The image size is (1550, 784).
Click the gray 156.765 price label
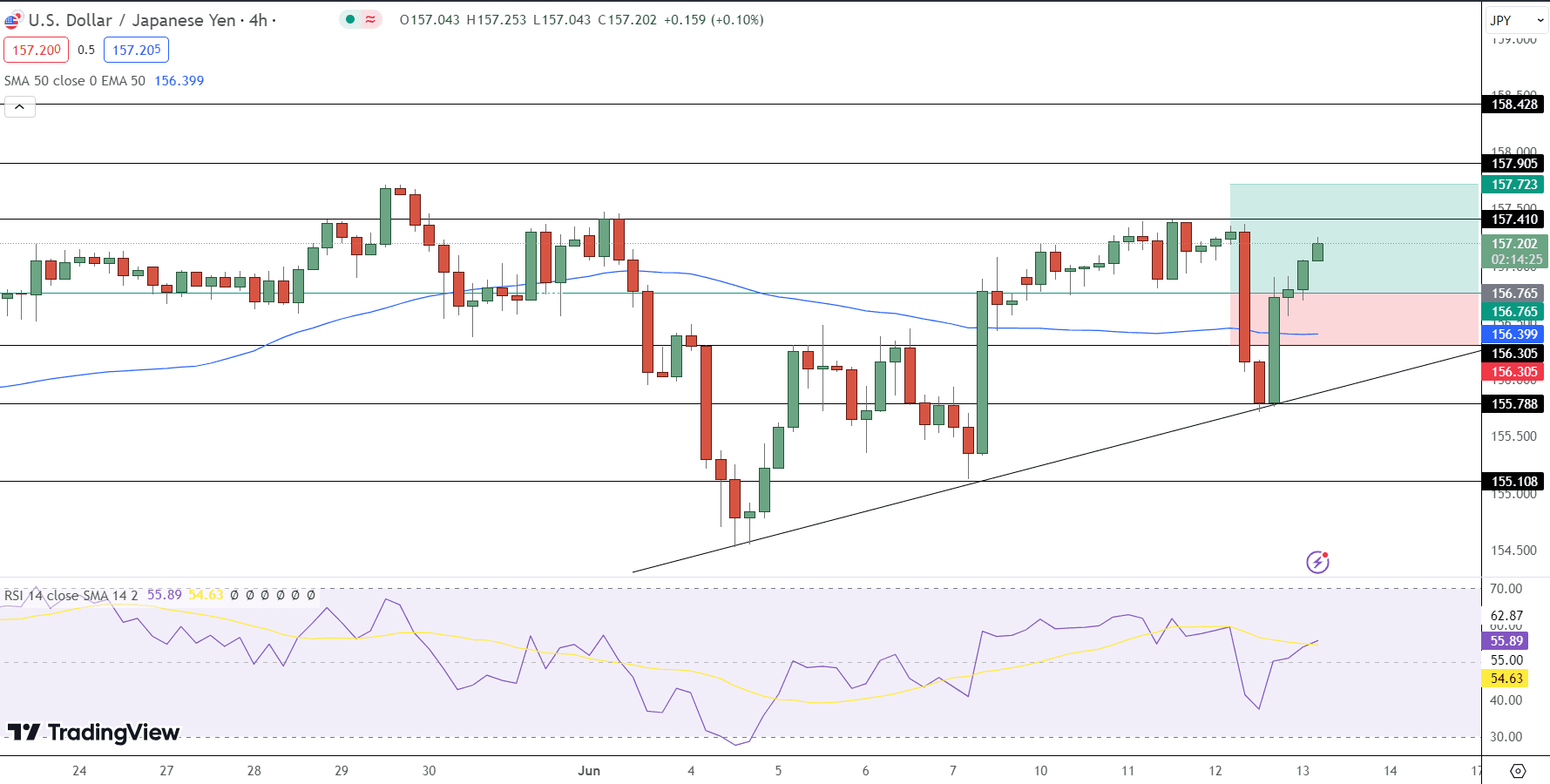pyautogui.click(x=1514, y=294)
